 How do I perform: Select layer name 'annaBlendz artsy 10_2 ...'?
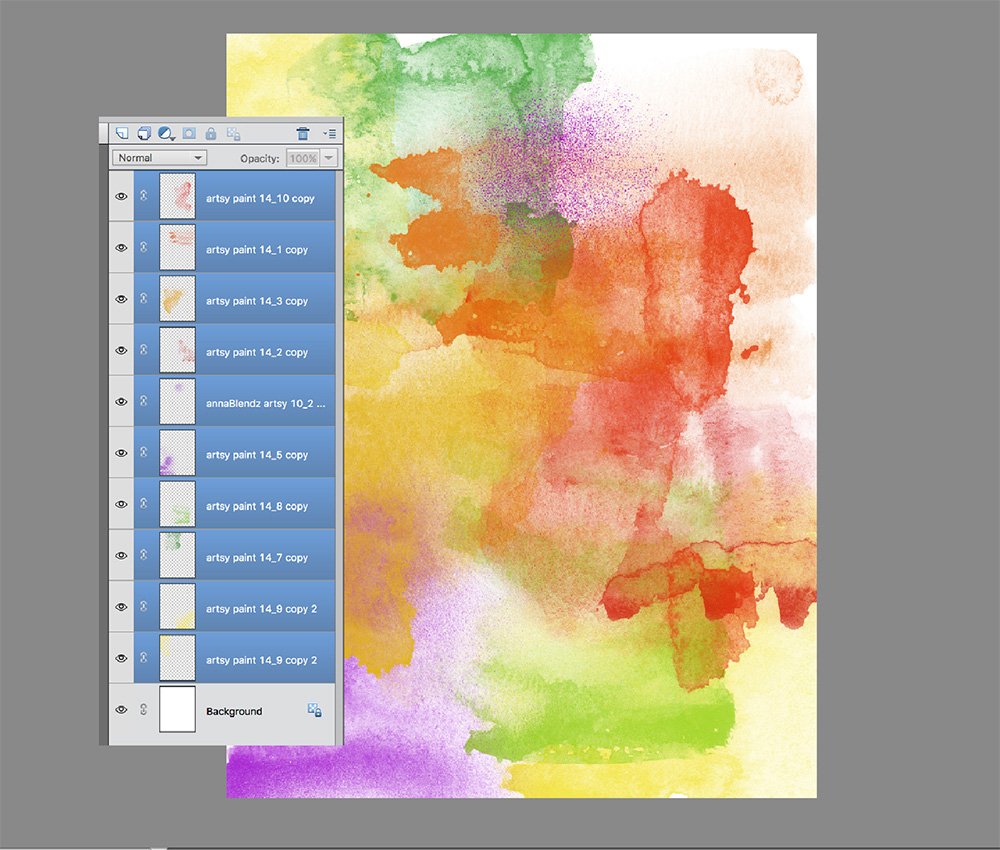coord(265,404)
